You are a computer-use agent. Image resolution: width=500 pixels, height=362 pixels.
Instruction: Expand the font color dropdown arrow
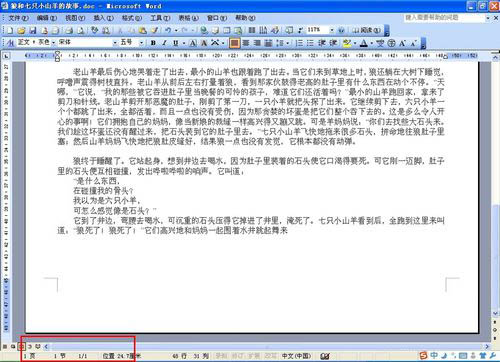coord(372,43)
